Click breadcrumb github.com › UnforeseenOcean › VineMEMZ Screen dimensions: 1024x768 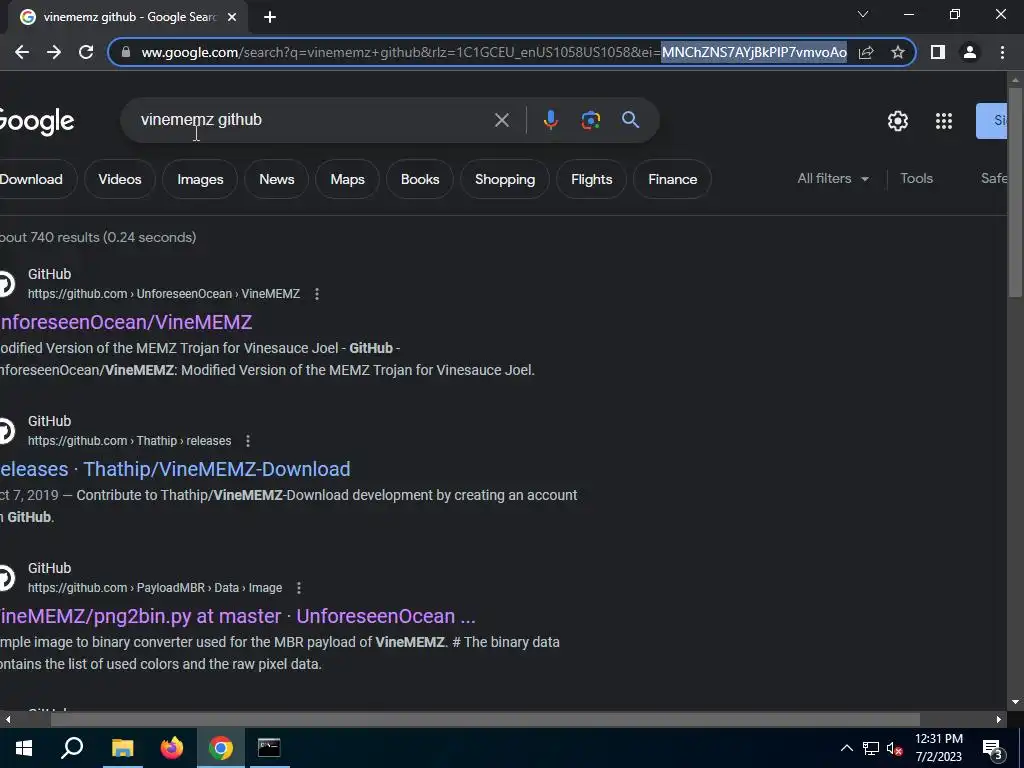coord(164,294)
